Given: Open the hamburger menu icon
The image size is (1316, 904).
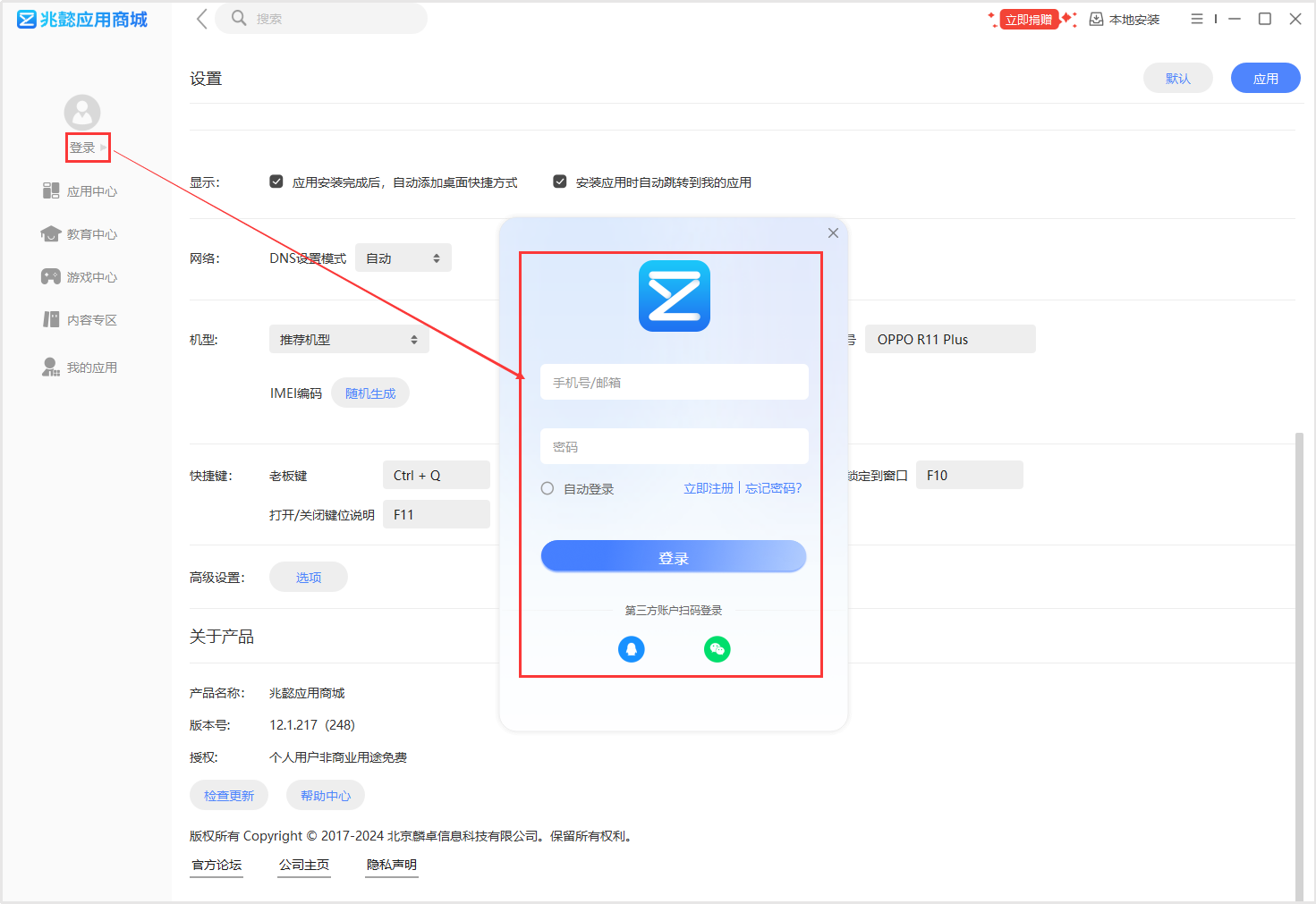Looking at the screenshot, I should click(x=1196, y=19).
